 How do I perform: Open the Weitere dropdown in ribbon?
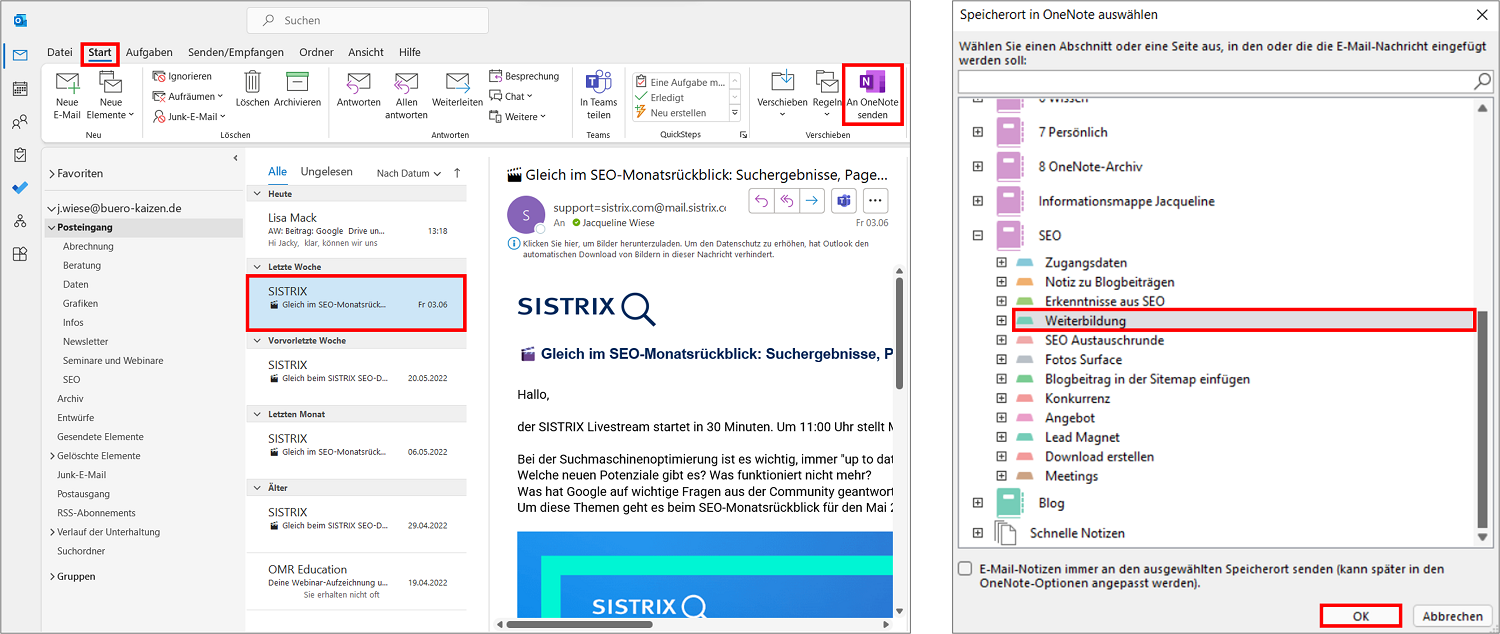tap(518, 116)
